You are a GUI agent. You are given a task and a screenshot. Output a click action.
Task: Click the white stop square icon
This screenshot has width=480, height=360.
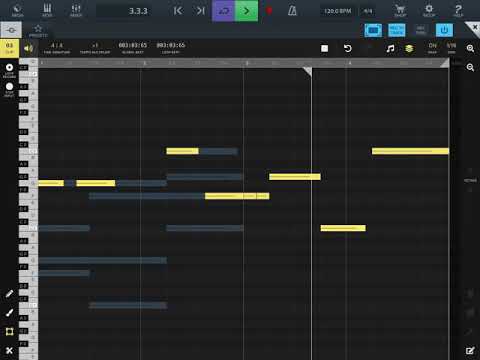point(324,49)
